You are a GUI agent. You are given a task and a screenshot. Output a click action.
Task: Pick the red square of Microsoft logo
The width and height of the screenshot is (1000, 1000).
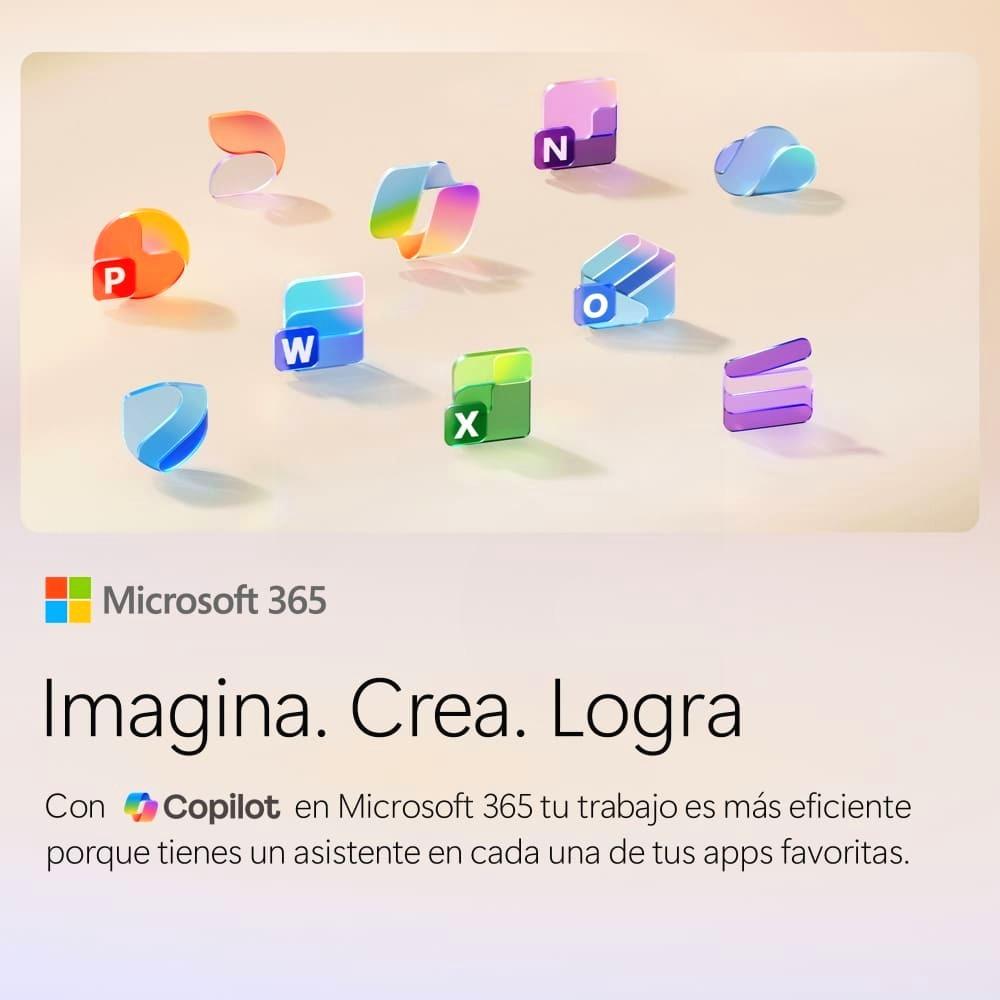click(56, 588)
